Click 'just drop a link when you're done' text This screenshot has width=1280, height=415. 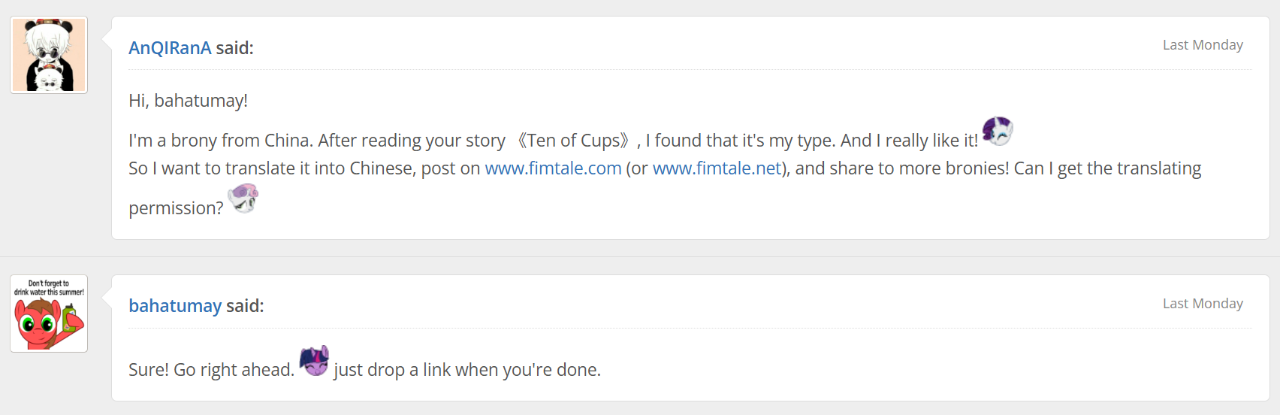pyautogui.click(x=467, y=370)
